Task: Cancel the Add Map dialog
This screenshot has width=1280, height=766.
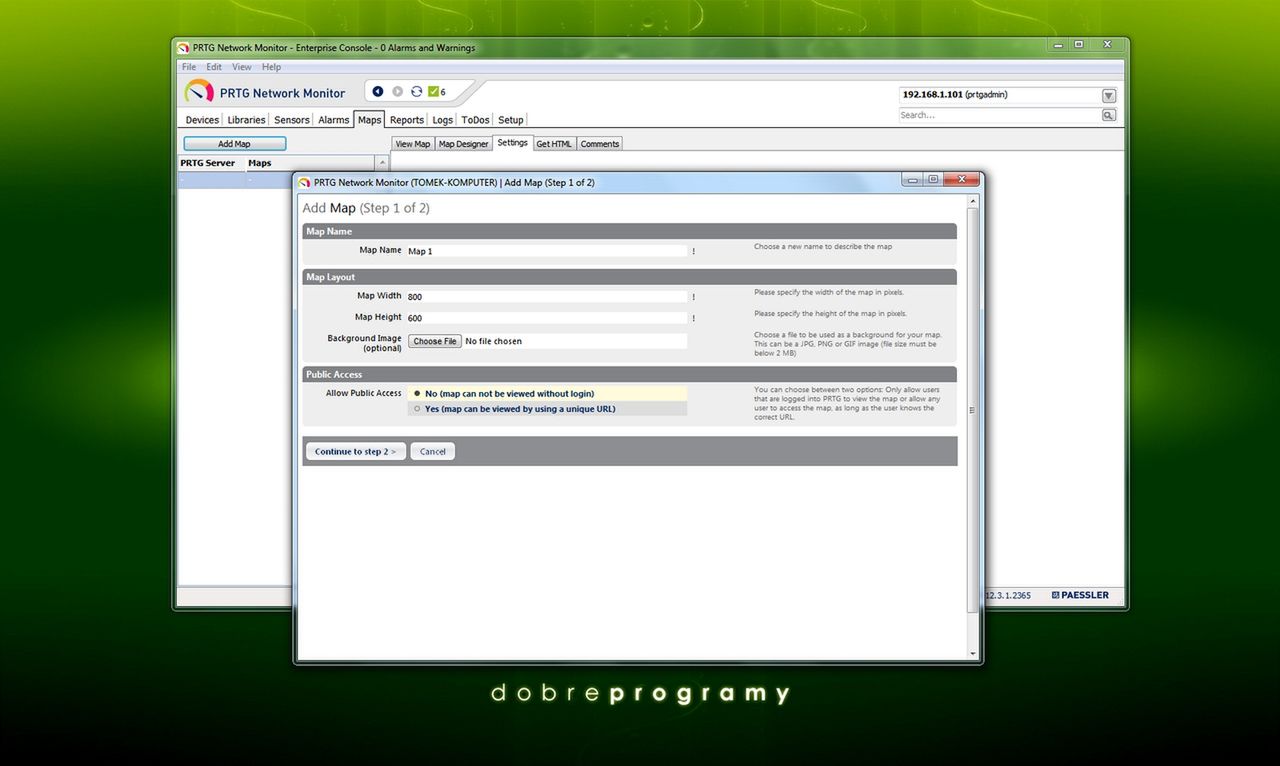Action: point(433,452)
